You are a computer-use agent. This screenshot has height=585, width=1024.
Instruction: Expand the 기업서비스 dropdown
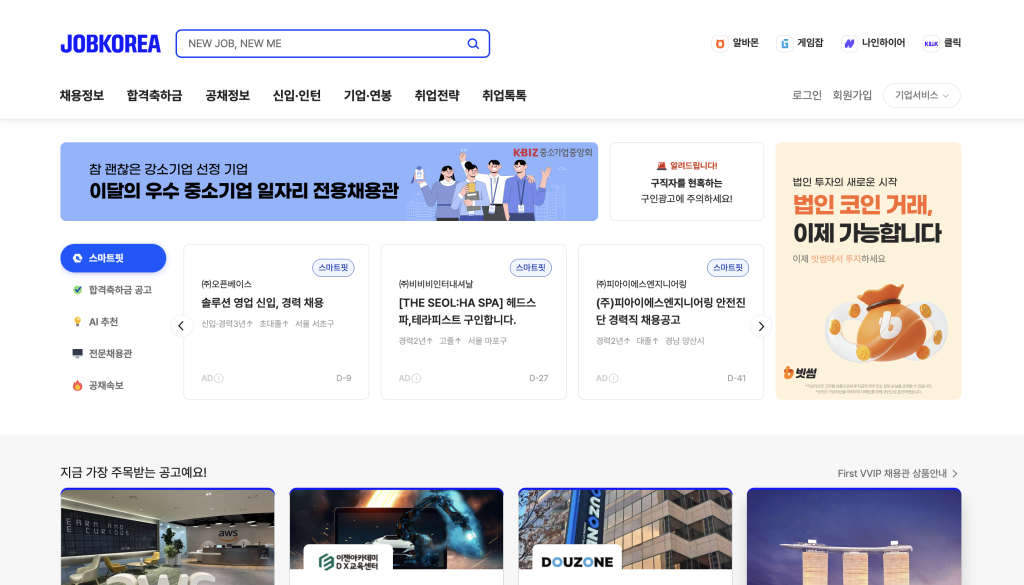pos(920,95)
